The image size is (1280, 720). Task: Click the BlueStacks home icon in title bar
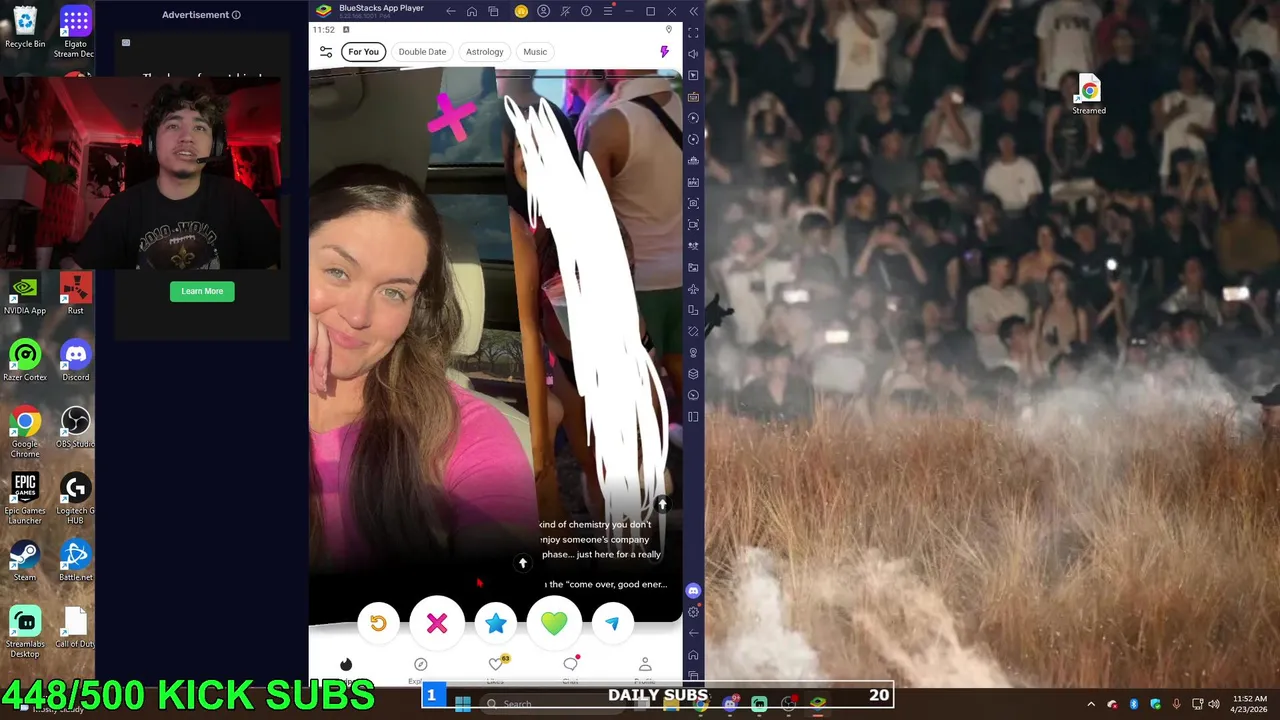472,11
